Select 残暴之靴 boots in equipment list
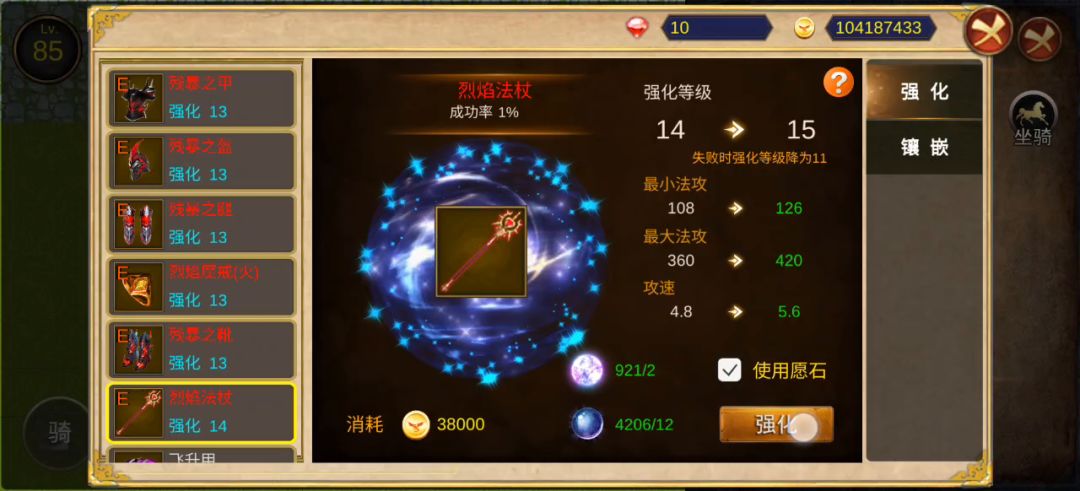The width and height of the screenshot is (1080, 491). (x=202, y=350)
